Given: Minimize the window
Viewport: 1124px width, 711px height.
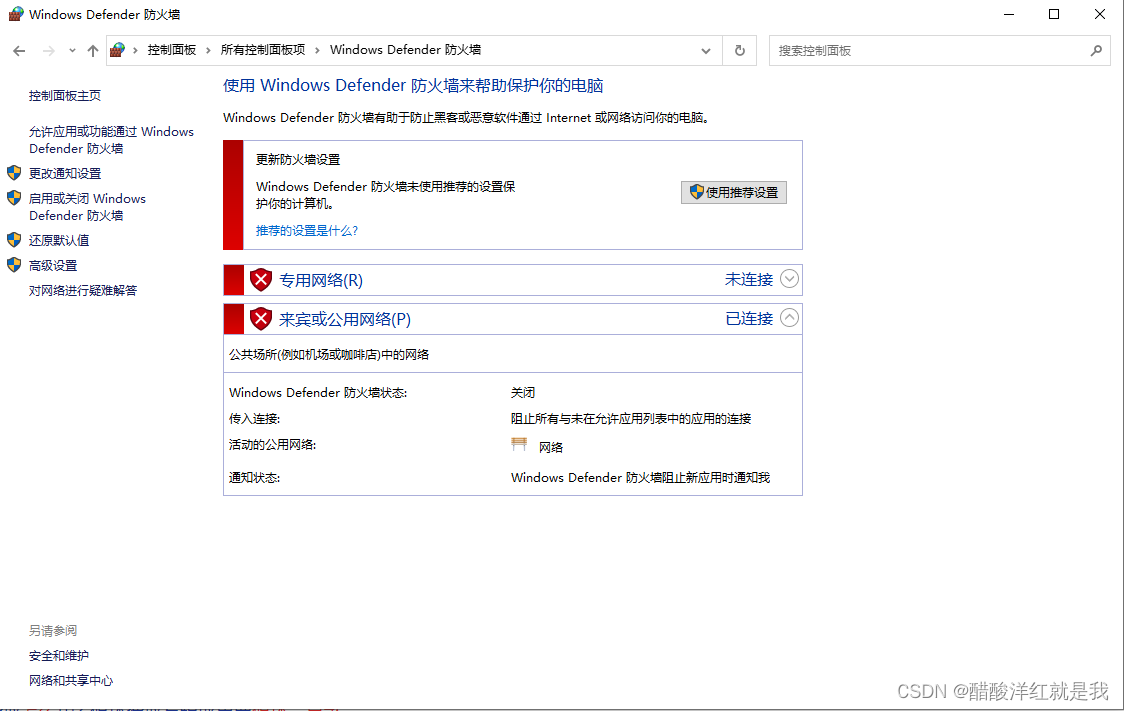Looking at the screenshot, I should click(1009, 14).
